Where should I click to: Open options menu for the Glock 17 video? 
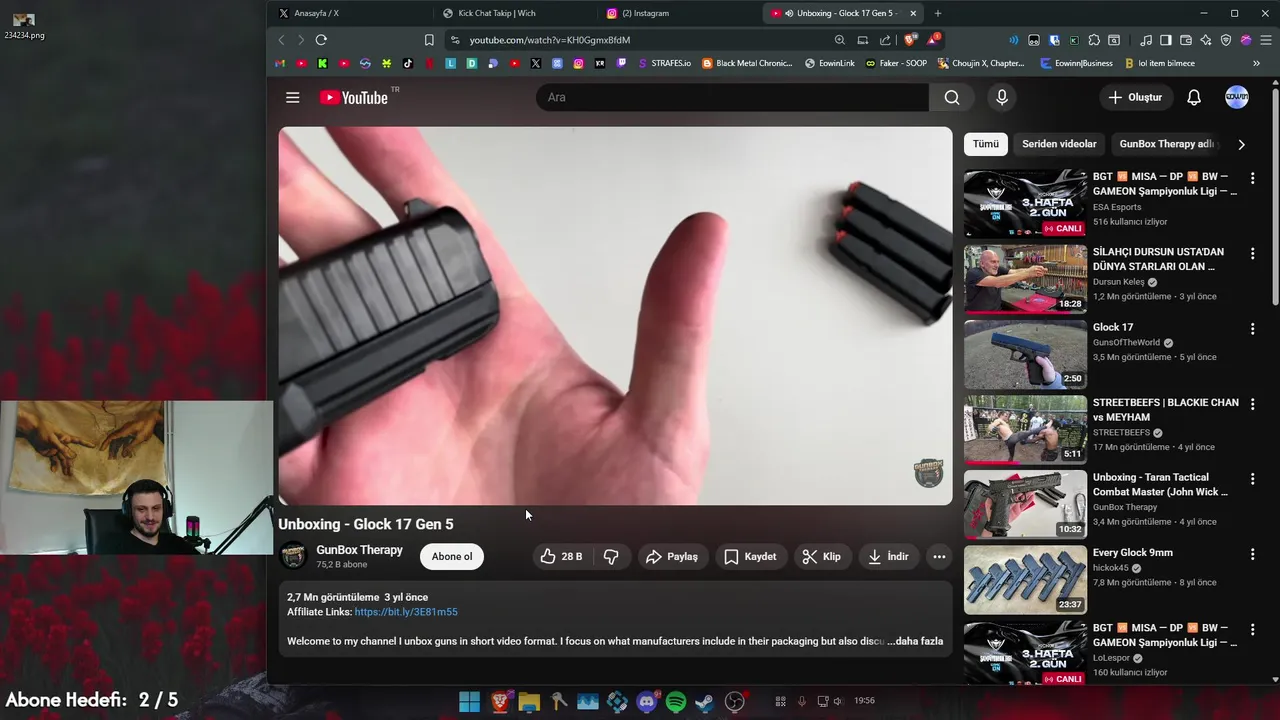(1252, 328)
